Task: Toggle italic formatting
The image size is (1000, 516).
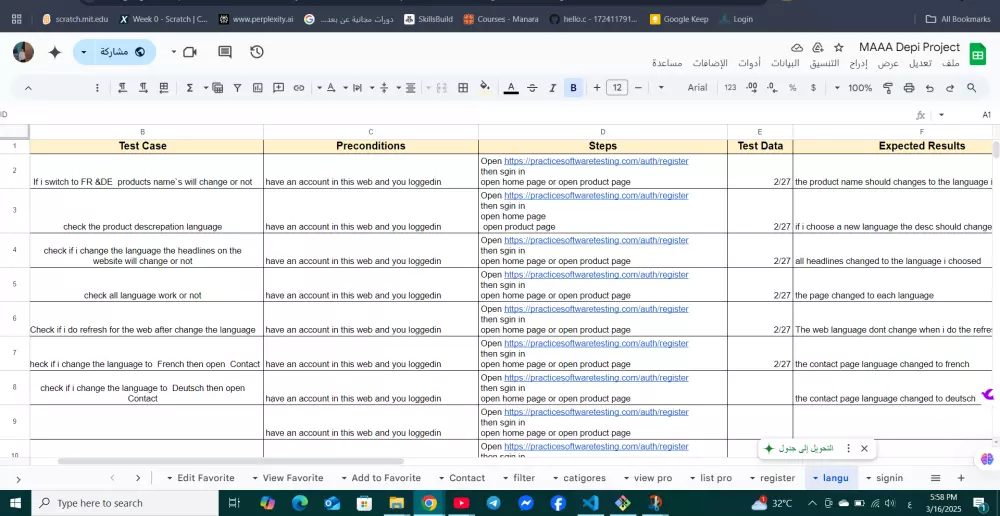Action: (x=552, y=88)
